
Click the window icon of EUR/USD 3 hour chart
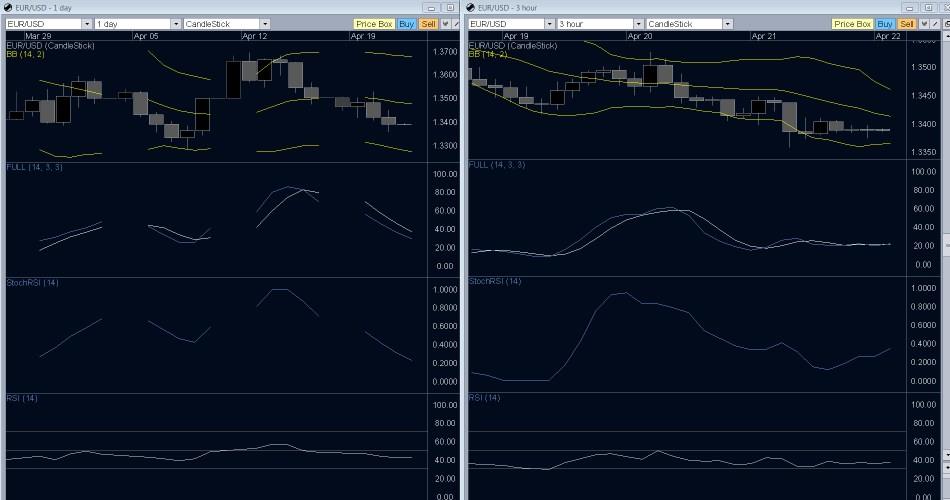tap(471, 8)
